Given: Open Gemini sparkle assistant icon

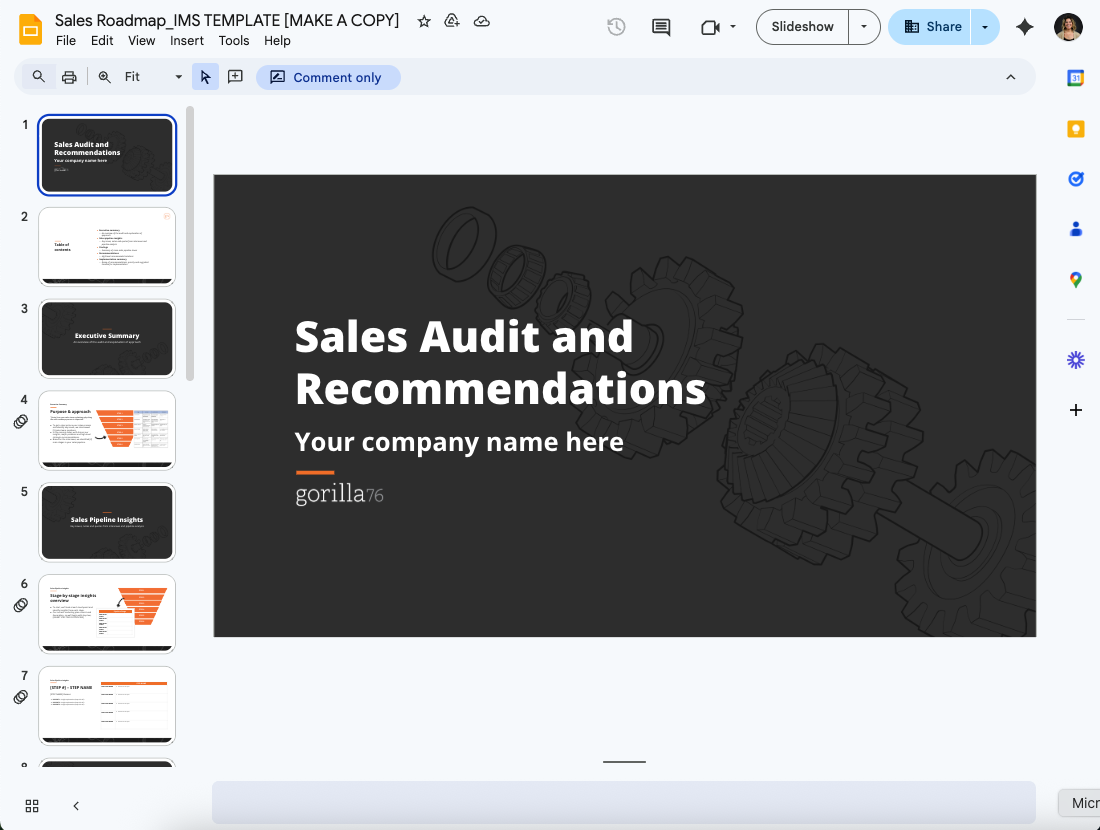Looking at the screenshot, I should [1024, 27].
